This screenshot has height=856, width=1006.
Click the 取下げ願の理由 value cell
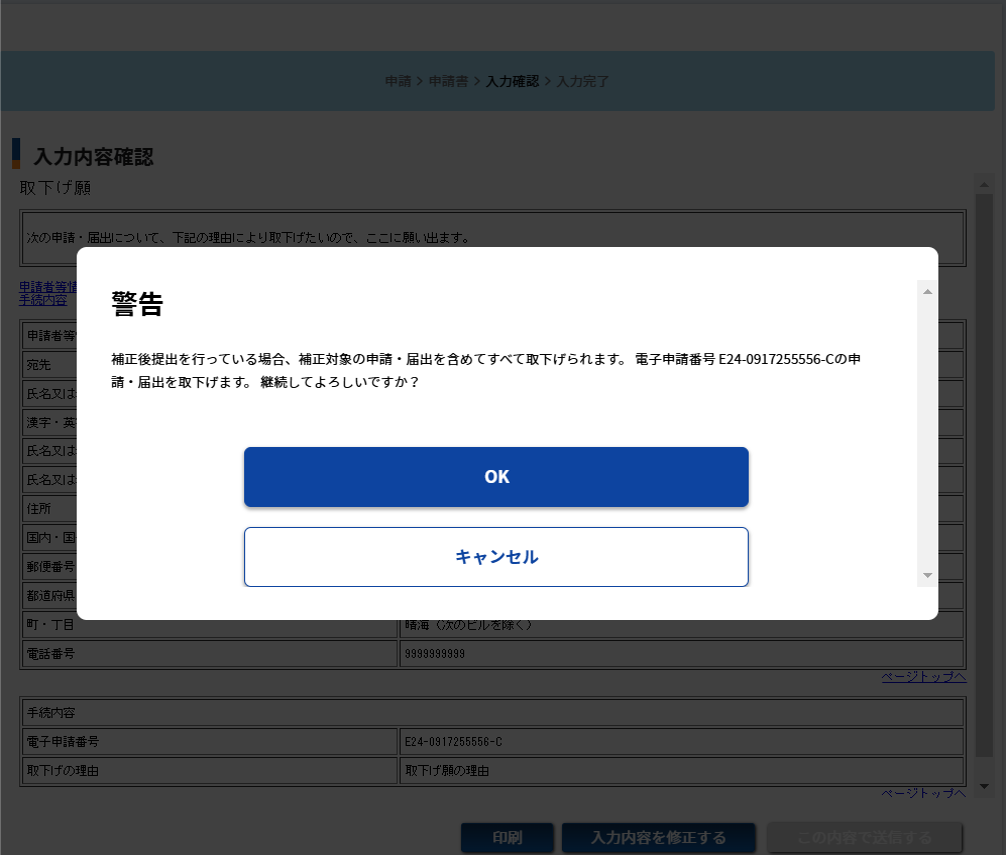682,771
